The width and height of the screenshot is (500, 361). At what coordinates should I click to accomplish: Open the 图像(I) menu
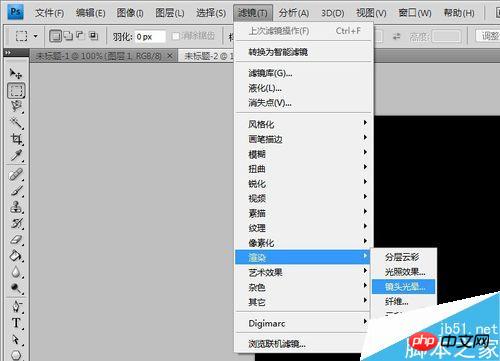pyautogui.click(x=130, y=13)
